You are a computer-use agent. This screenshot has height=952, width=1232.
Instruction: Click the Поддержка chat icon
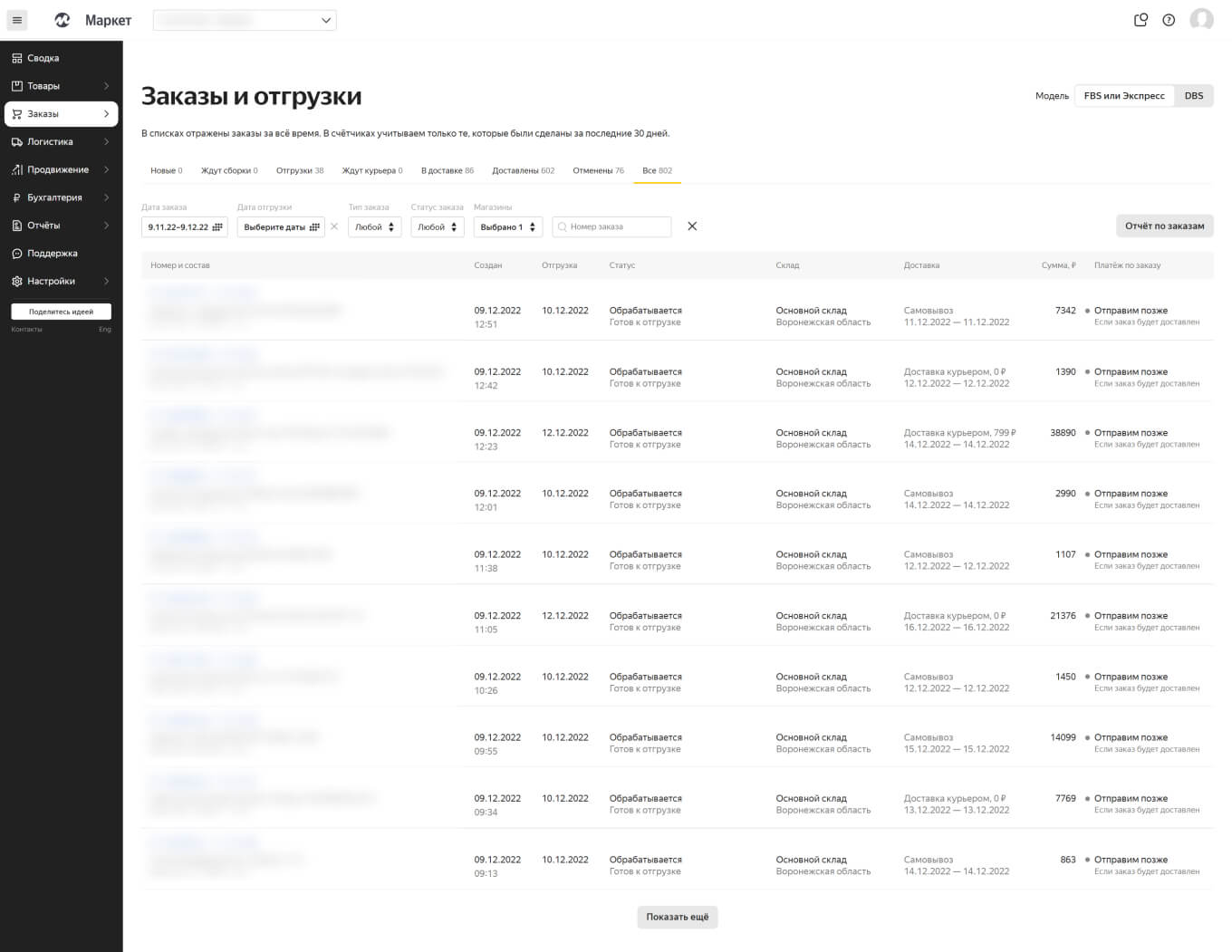[16, 254]
